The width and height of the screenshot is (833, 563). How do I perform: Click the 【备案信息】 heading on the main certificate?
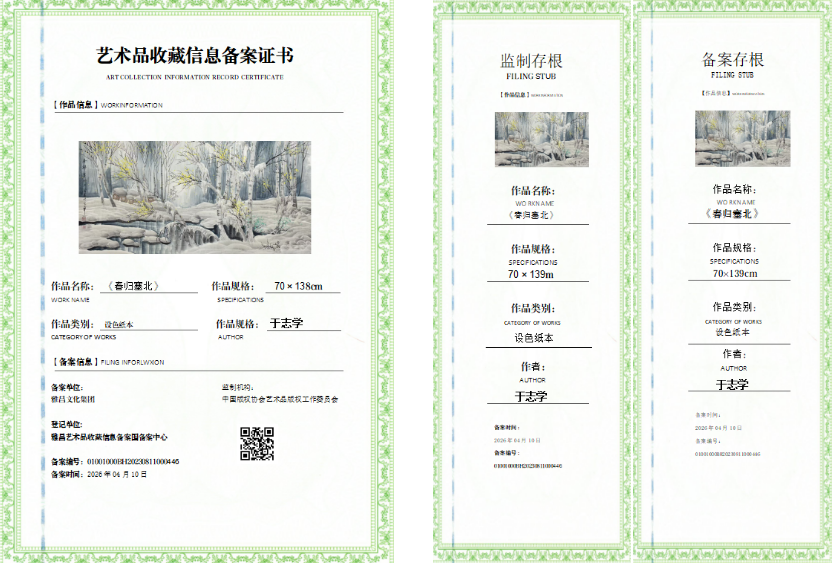(x=76, y=362)
